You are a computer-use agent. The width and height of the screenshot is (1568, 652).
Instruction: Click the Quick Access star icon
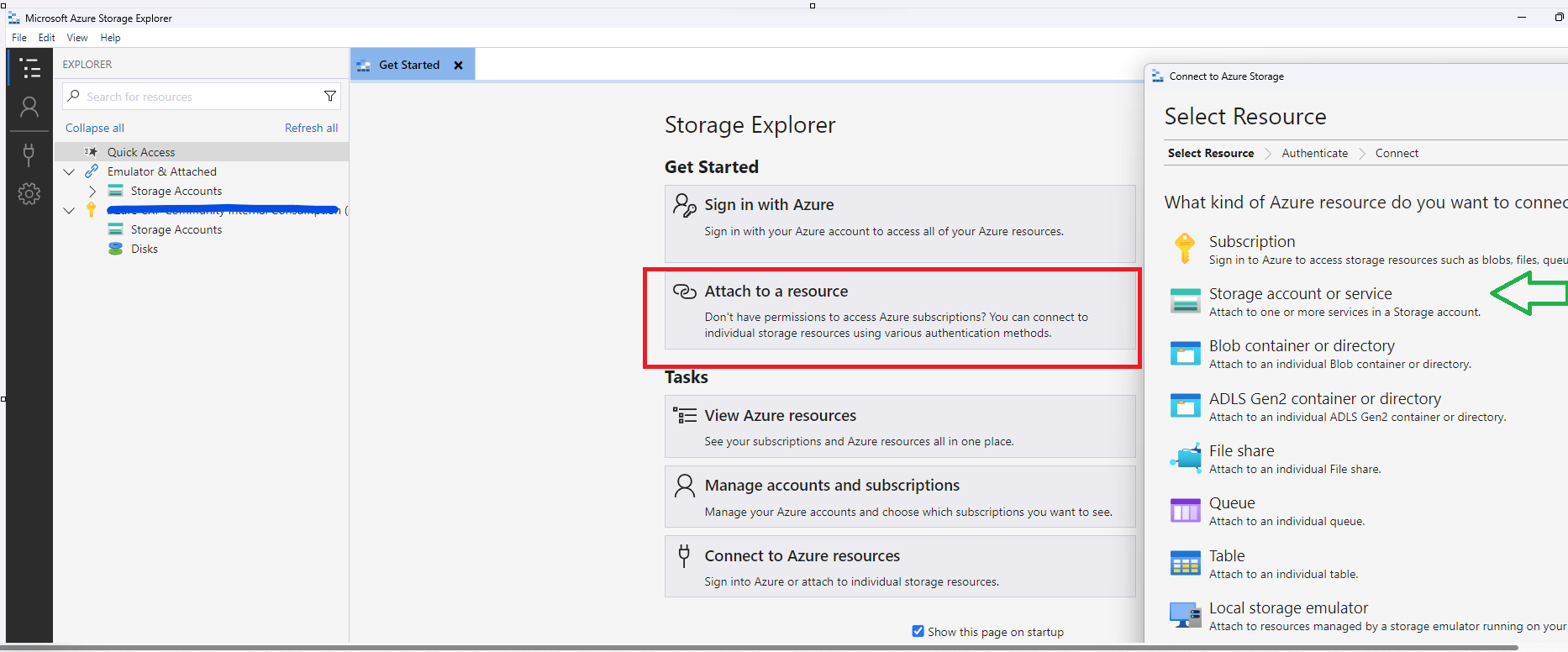pos(91,152)
